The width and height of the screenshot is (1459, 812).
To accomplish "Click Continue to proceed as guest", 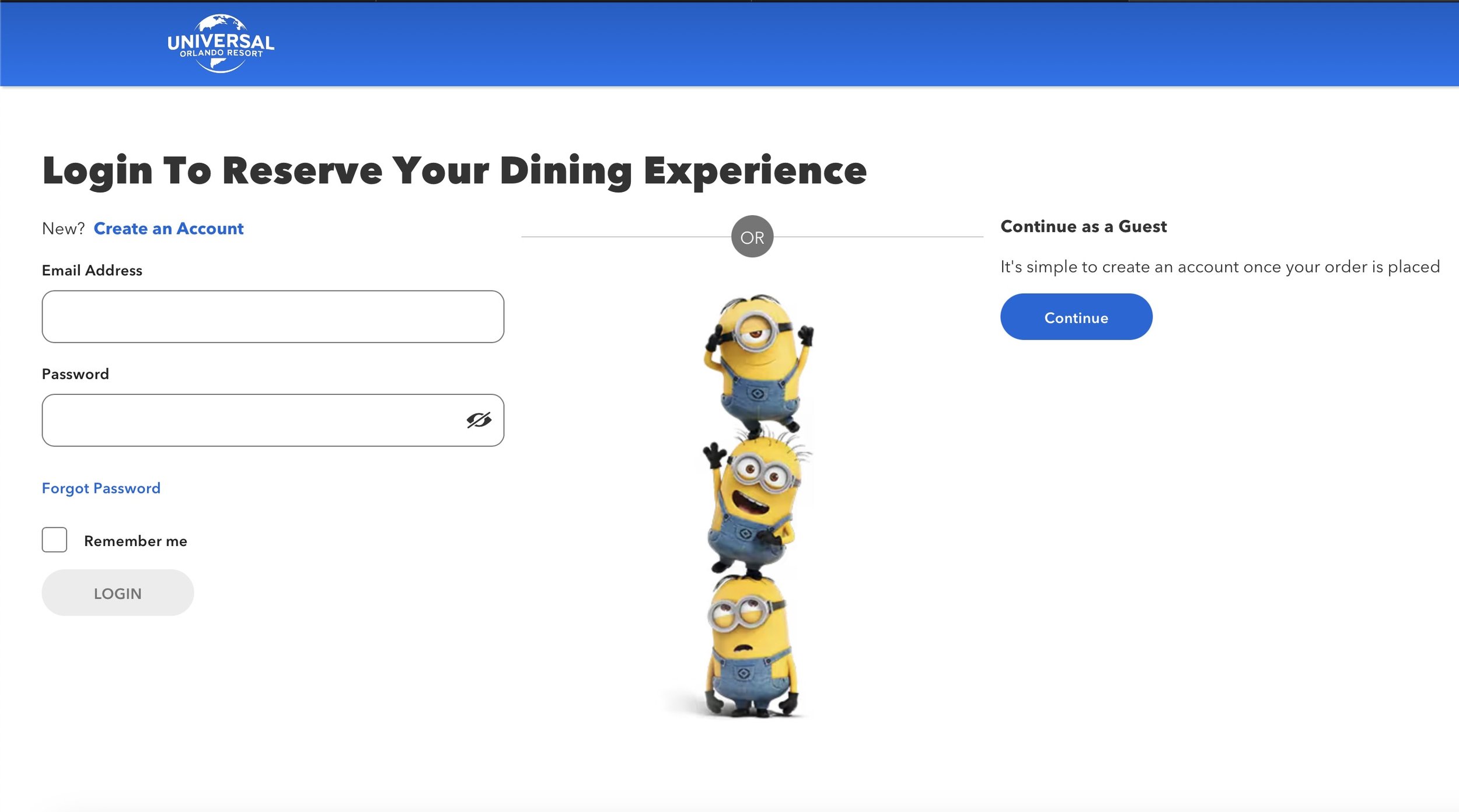I will click(1076, 317).
